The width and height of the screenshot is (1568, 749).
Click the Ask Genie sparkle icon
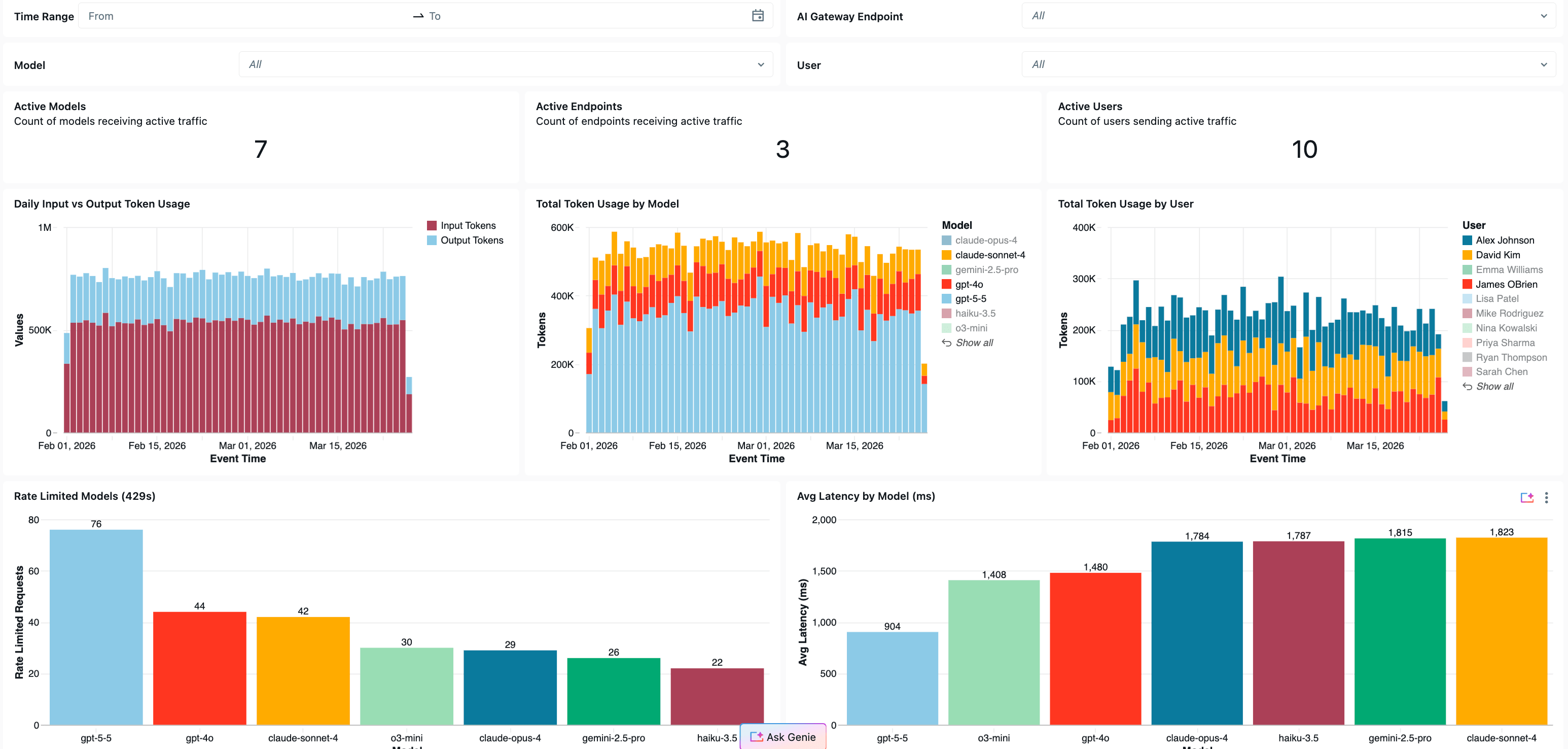[756, 737]
